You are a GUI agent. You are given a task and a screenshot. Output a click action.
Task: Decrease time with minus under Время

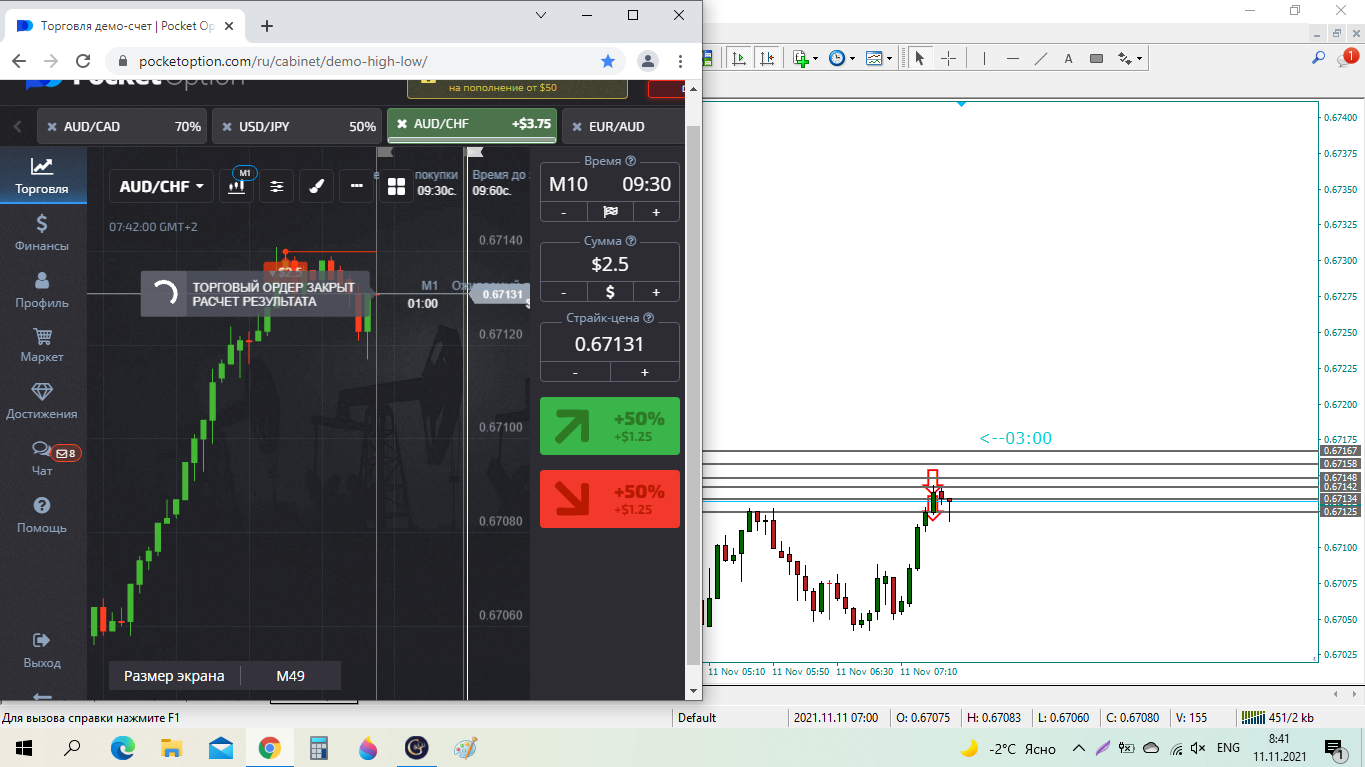(564, 212)
